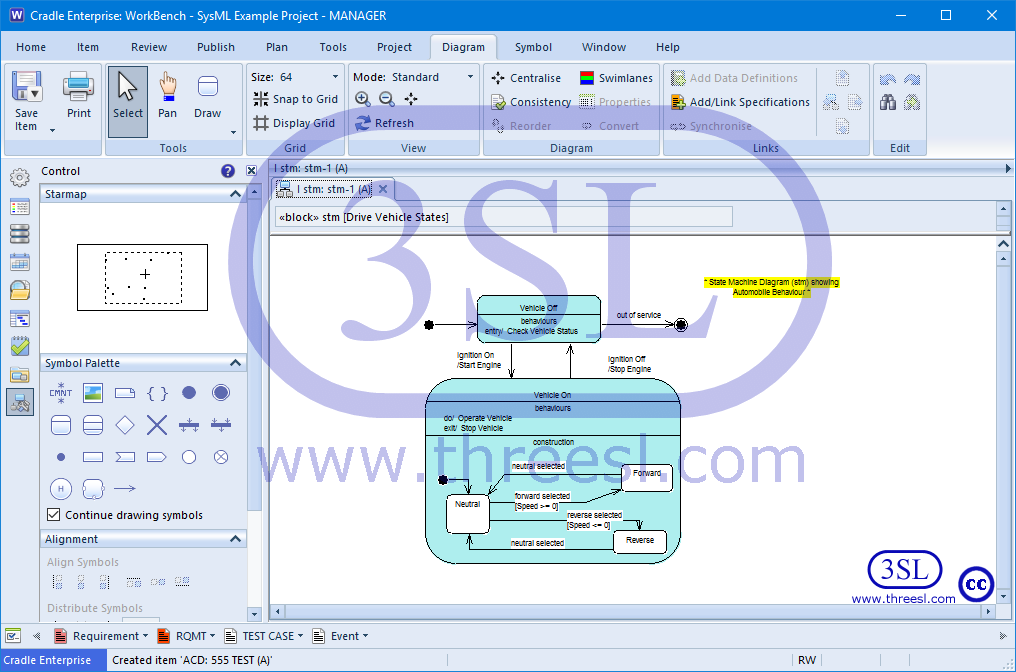Click the Consistency button
The image size is (1016, 672).
(531, 102)
